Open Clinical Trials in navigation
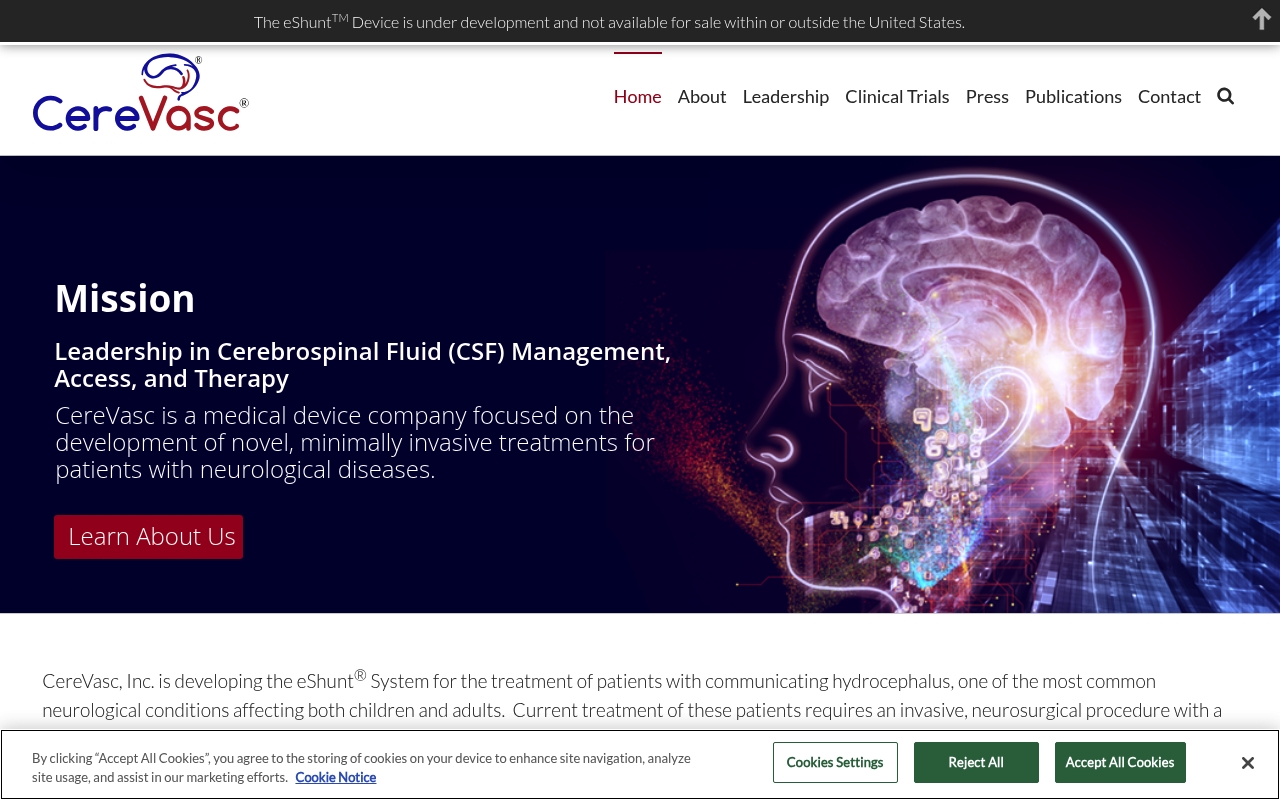This screenshot has height=800, width=1280. point(897,96)
